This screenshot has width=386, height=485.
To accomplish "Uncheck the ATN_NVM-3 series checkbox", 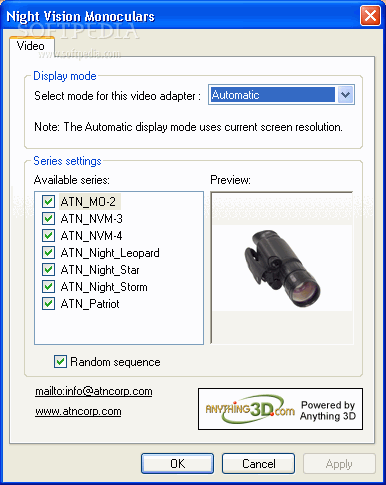I will point(48,218).
